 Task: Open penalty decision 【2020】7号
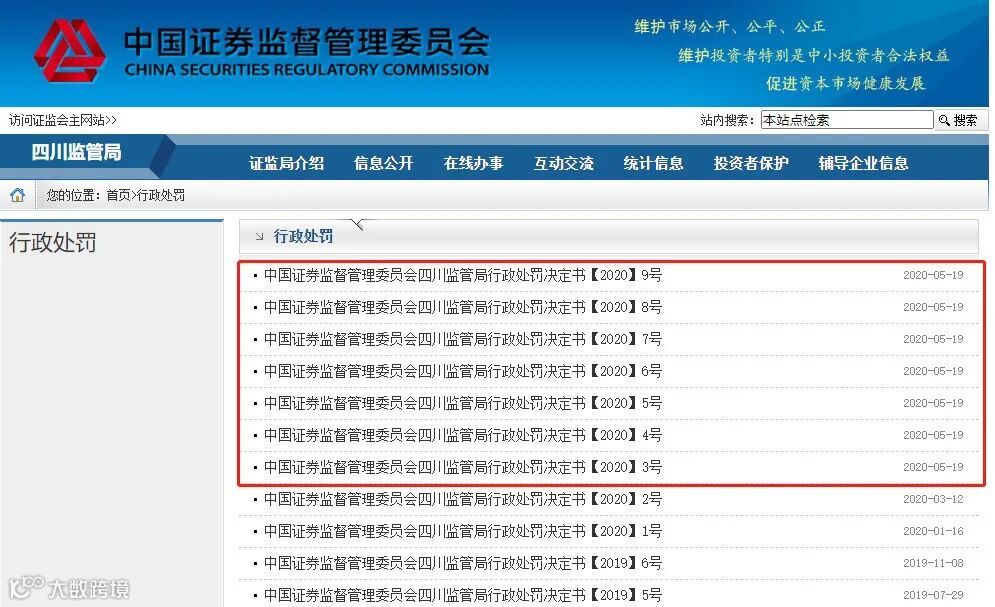point(463,339)
